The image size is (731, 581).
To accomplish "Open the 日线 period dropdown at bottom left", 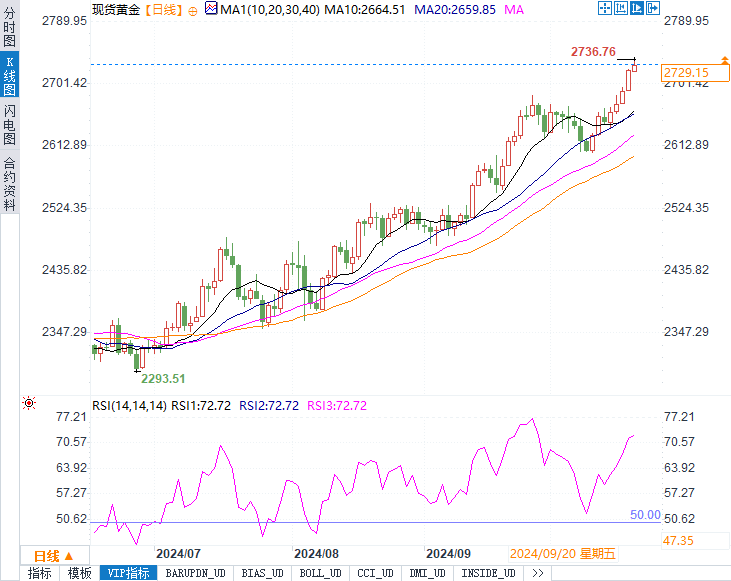I will click(46, 555).
